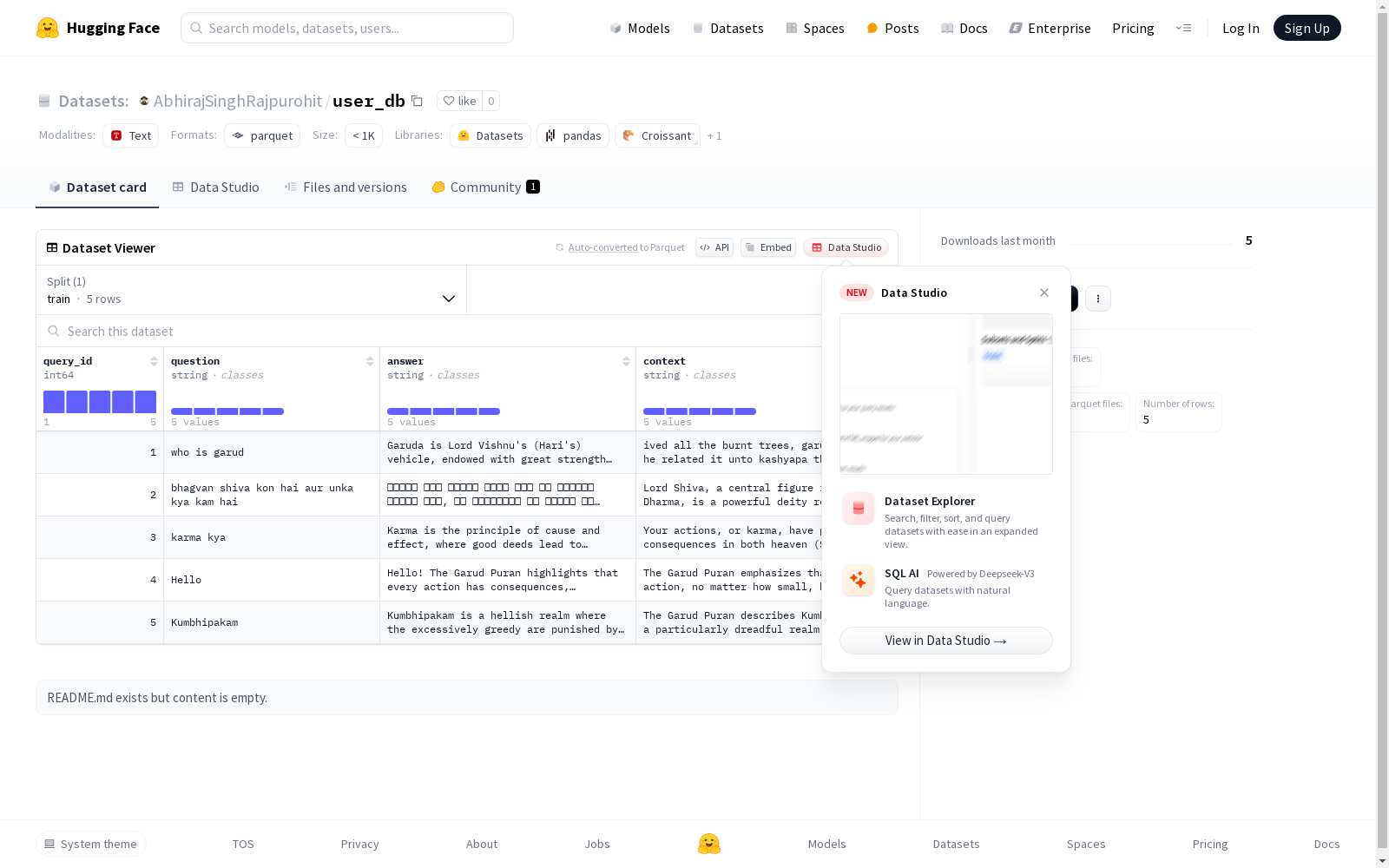Viewport: 1389px width, 868px height.
Task: Click the query_id histogram first bar
Action: 54,402
